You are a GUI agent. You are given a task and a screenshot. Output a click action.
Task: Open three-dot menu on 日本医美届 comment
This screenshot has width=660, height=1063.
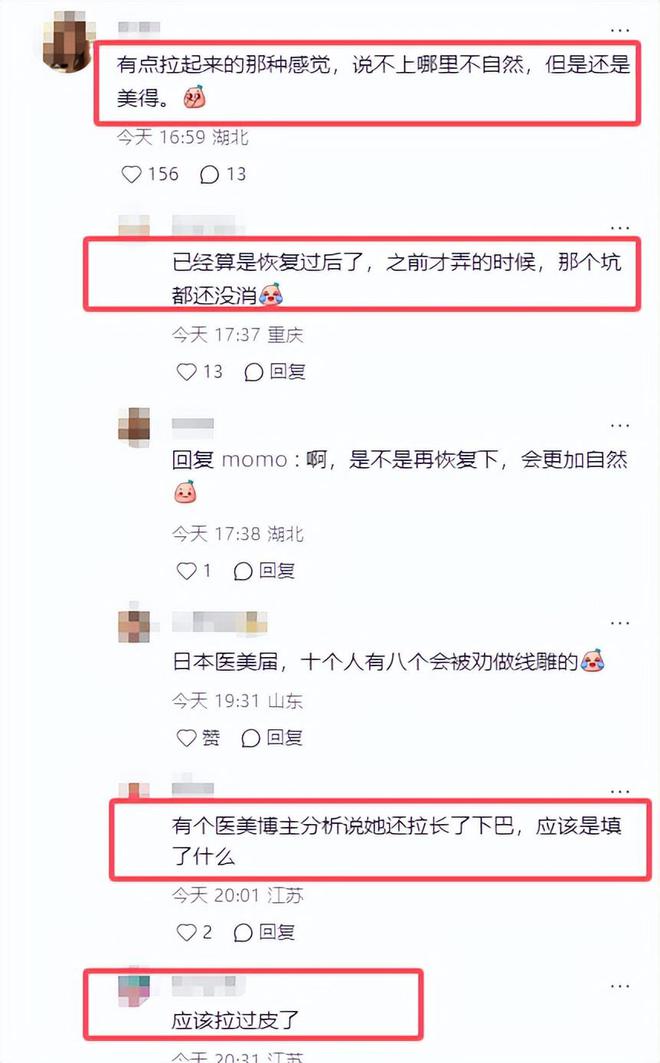(620, 623)
